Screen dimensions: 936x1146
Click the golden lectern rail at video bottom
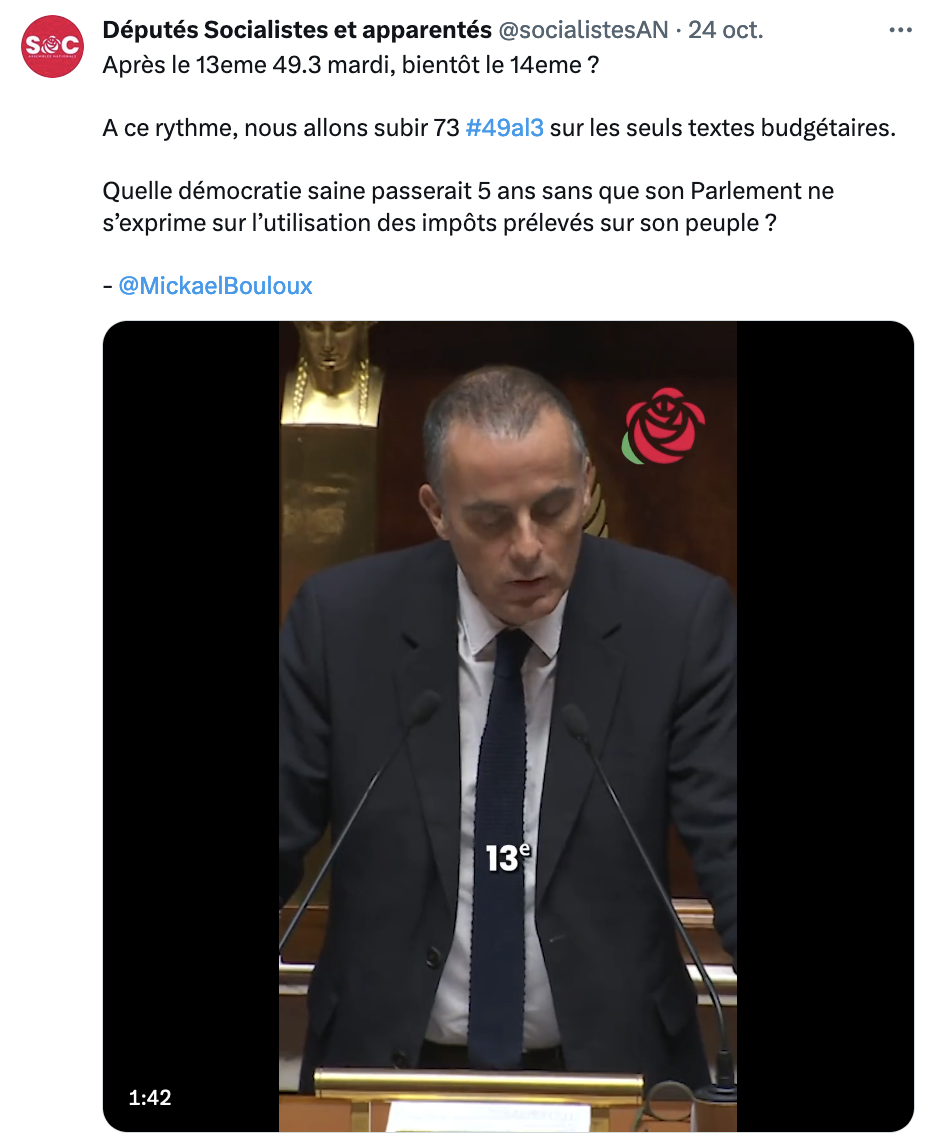pos(479,1081)
